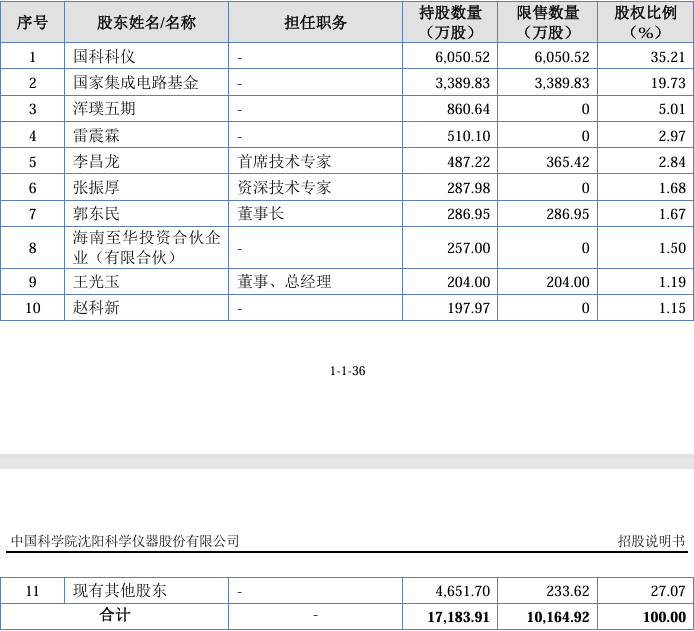The width and height of the screenshot is (694, 631).
Task: Click the 股权比例（%） column header
Action: point(645,23)
